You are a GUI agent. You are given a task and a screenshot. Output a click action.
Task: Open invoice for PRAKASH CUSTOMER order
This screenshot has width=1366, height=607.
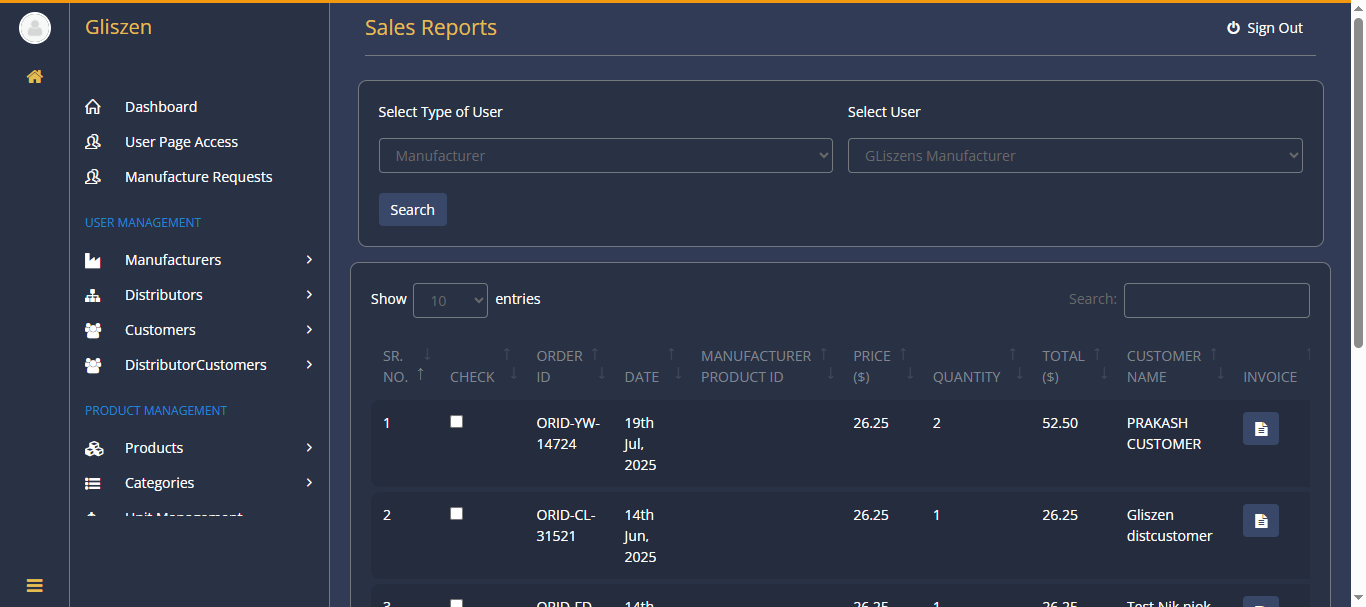(x=1261, y=429)
